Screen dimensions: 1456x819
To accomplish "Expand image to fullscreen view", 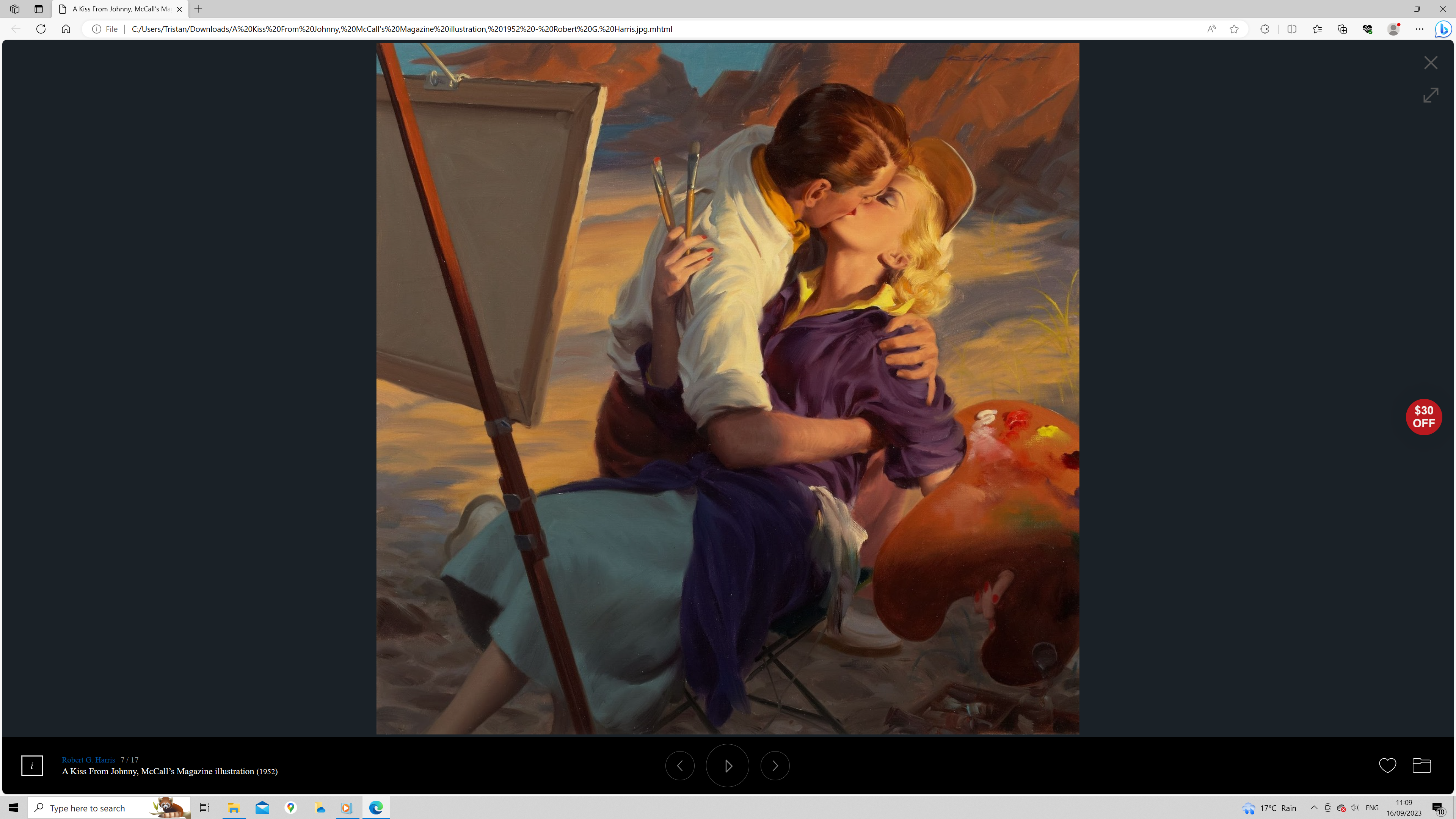I will click(1431, 95).
